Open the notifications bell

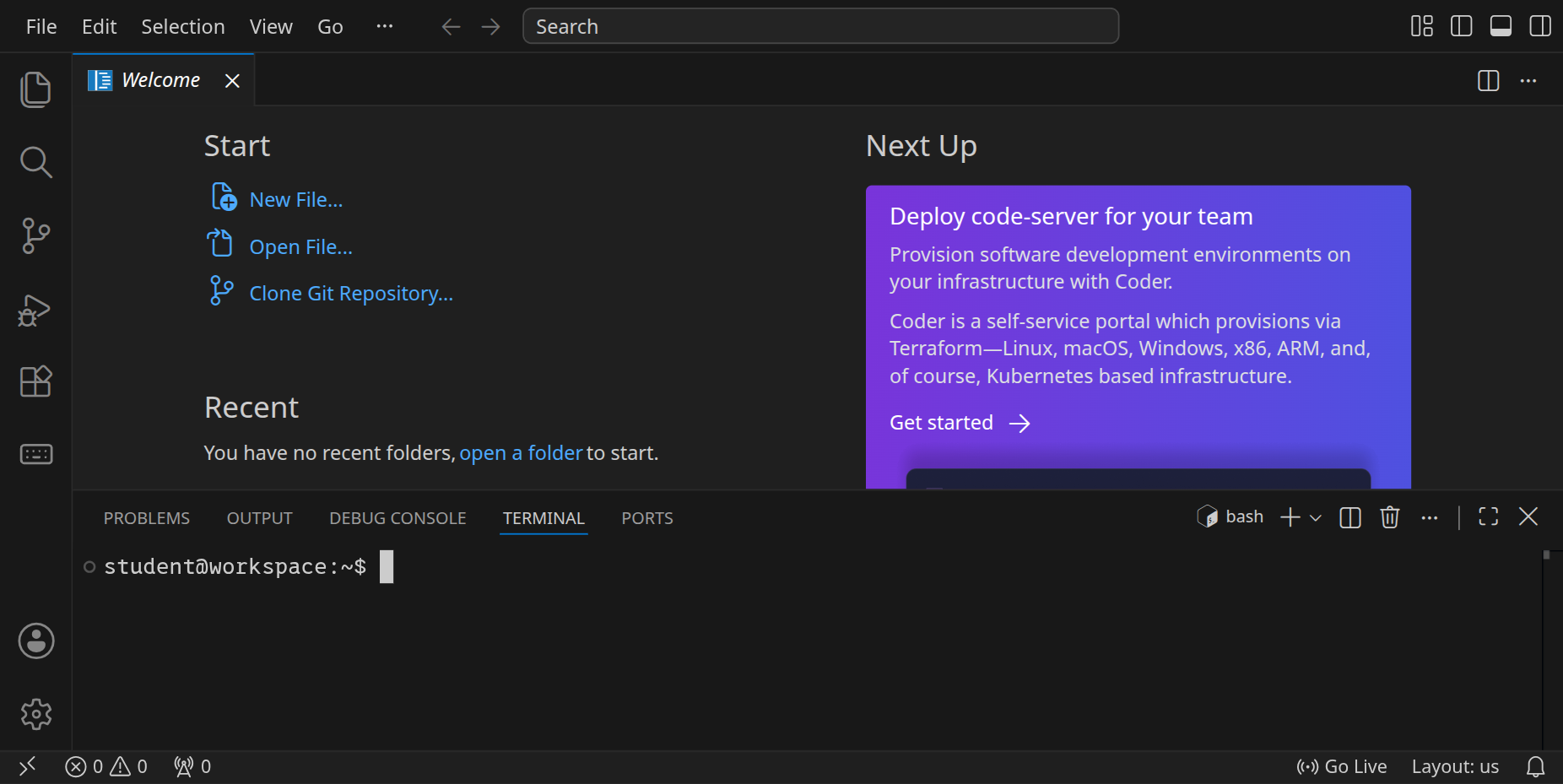tap(1536, 766)
